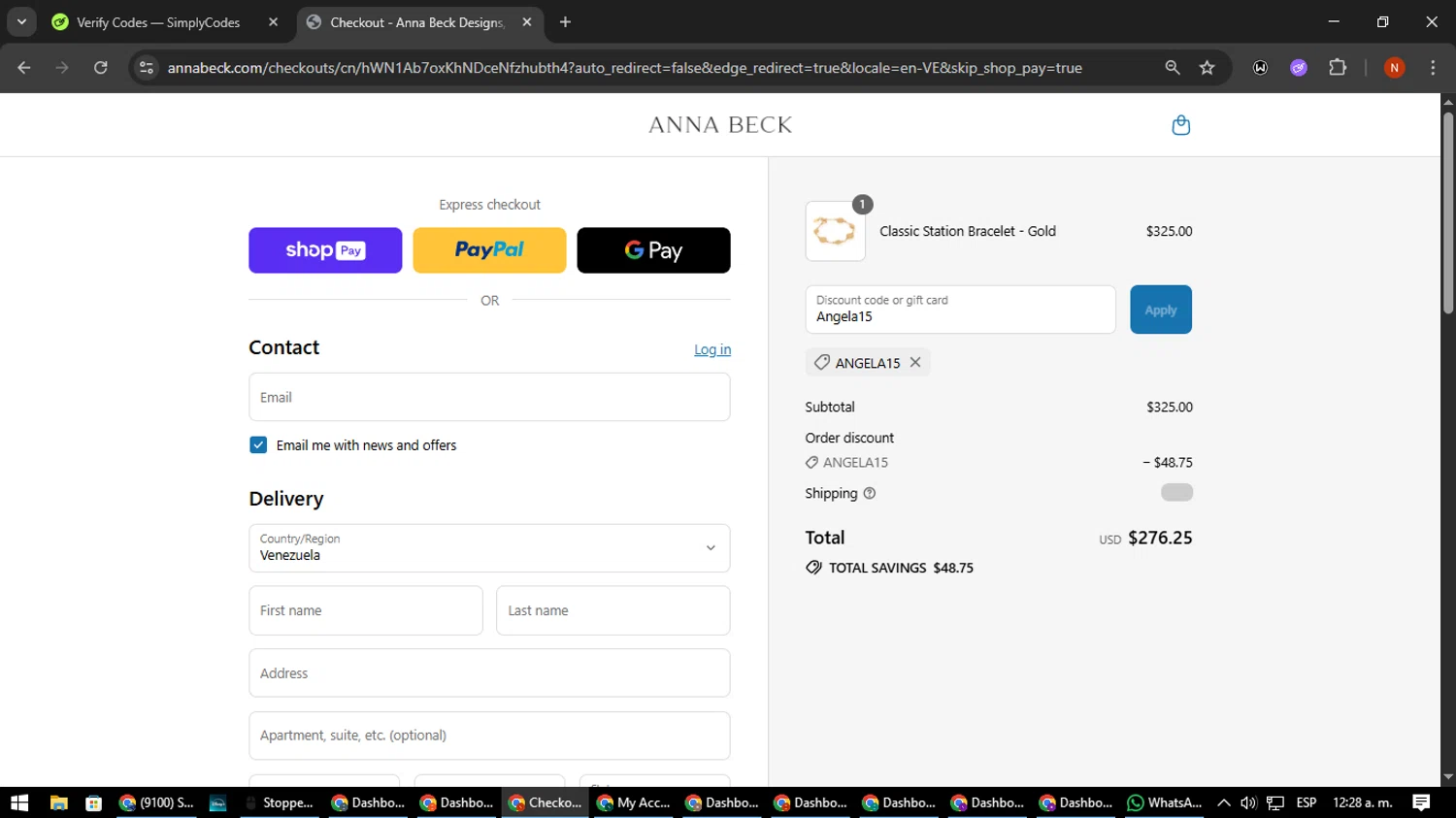Open site information icon in address bar

pos(147,68)
